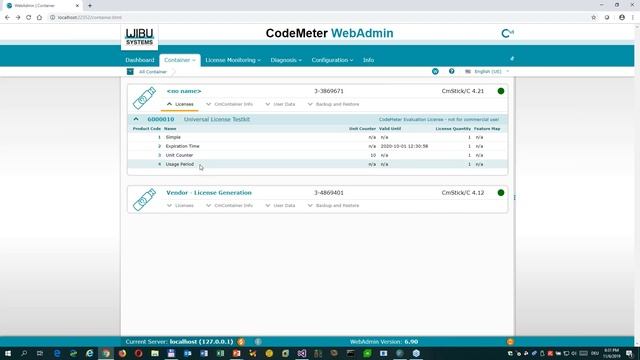This screenshot has height=360, width=640.
Task: Click firm code 6000010 link
Action: pos(161,119)
